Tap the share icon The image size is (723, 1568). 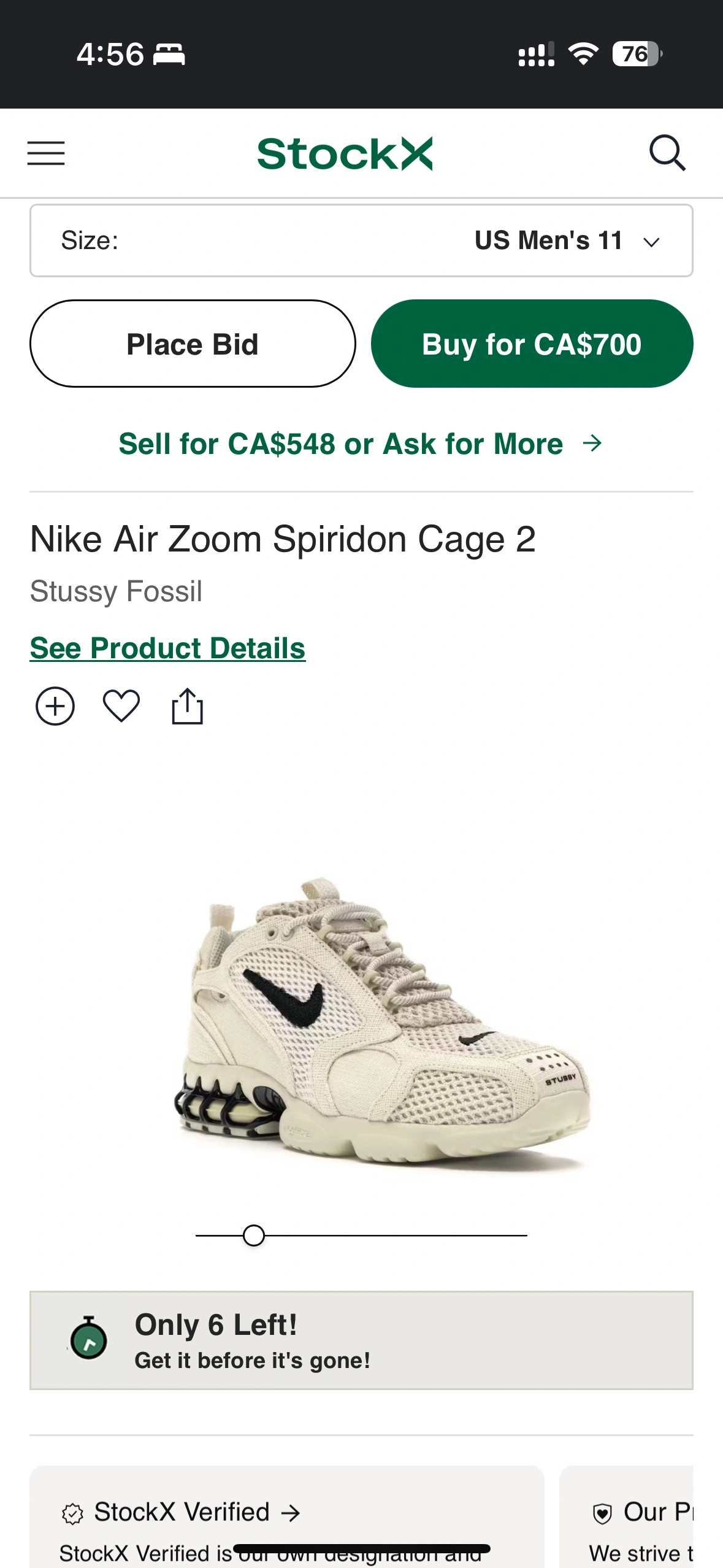[187, 706]
